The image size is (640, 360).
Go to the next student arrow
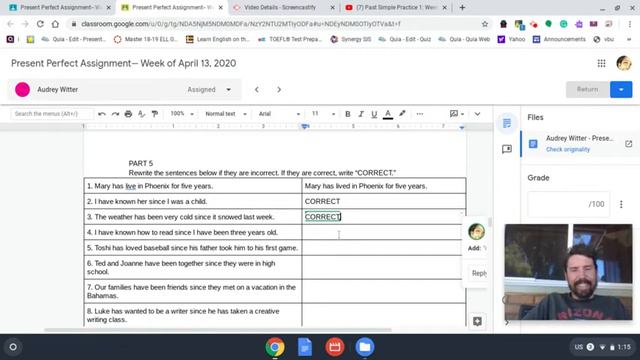pos(279,89)
